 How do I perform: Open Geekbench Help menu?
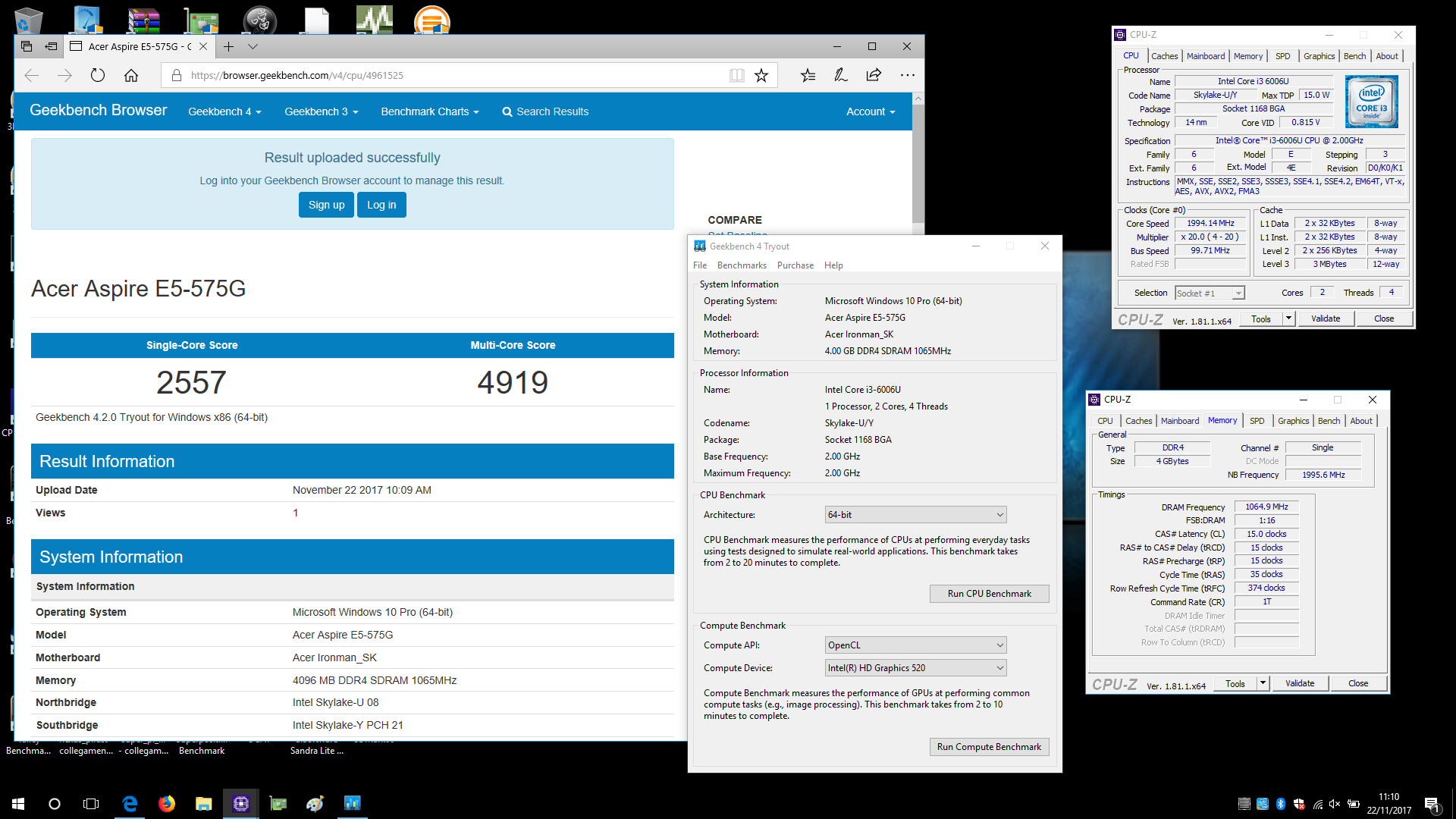point(833,265)
